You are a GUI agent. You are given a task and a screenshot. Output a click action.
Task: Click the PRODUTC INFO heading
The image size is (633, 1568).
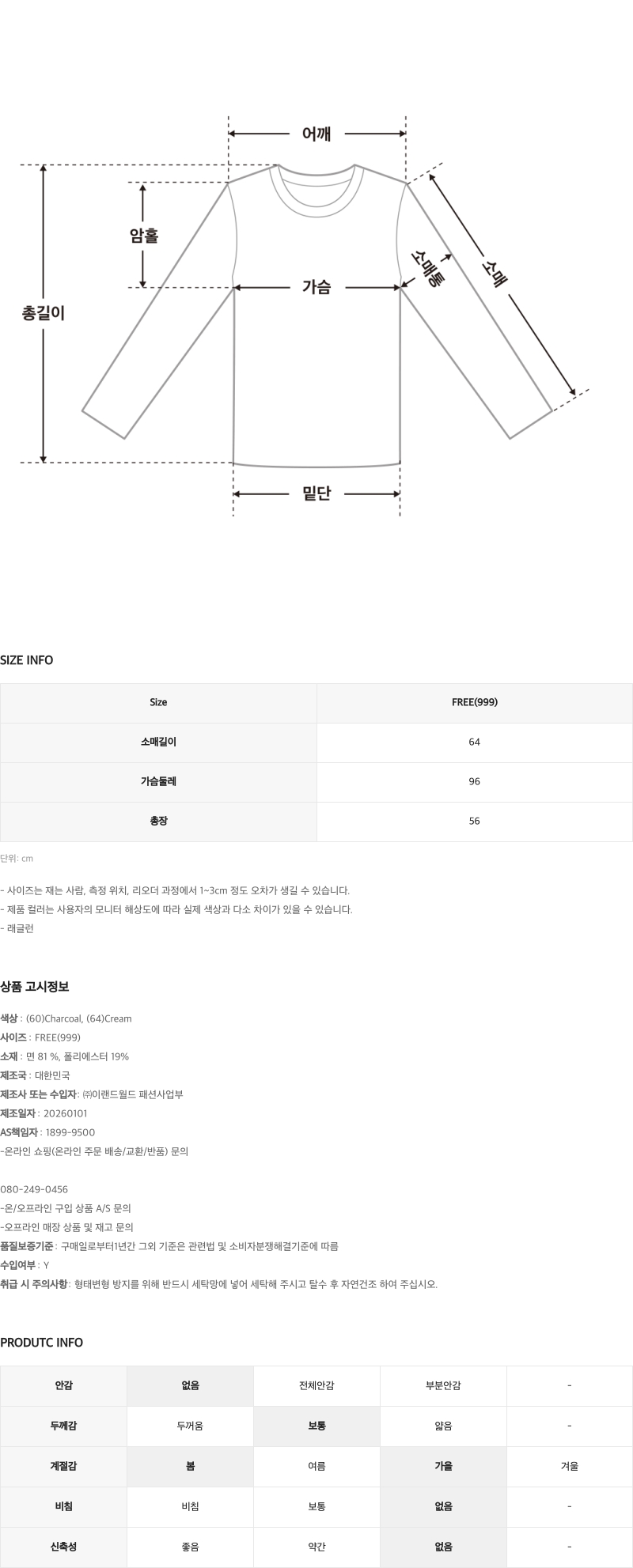pyautogui.click(x=41, y=1342)
